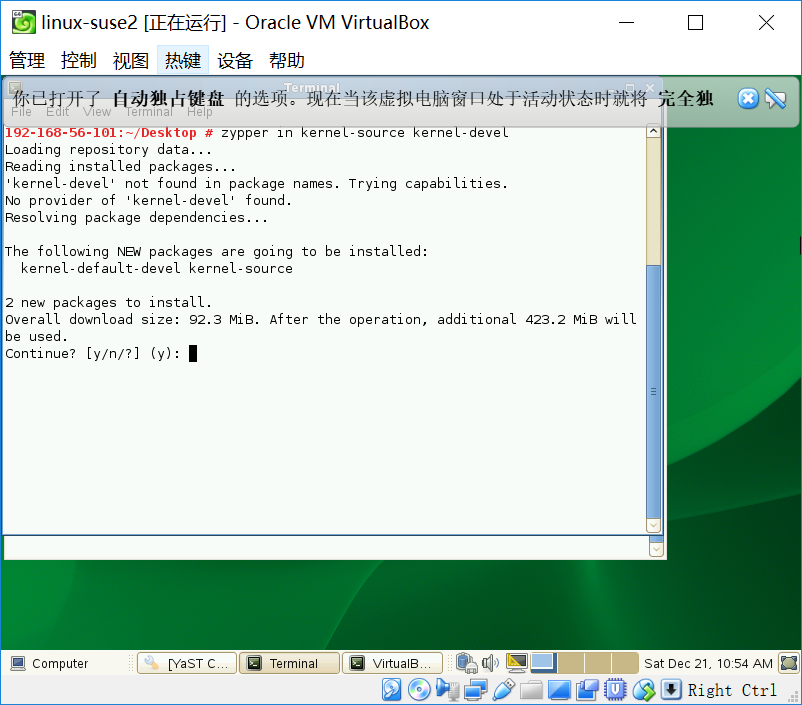Click the YaST wrench icon on the taskbar button

coord(151,663)
